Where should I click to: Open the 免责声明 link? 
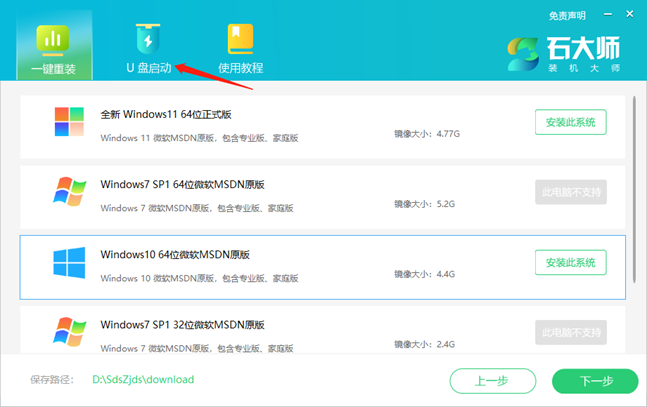567,16
